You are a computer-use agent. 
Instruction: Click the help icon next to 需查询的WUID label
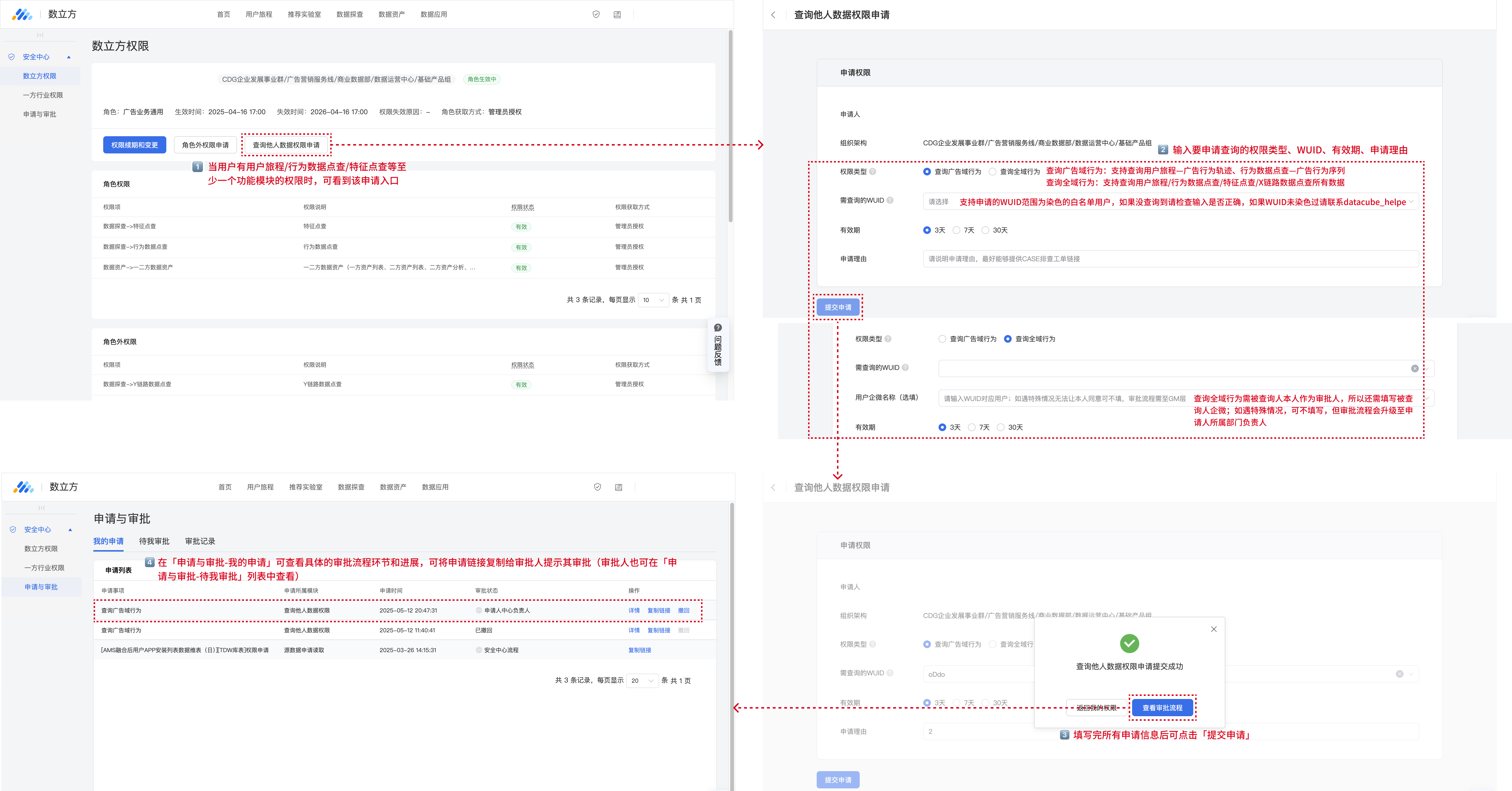[x=890, y=200]
